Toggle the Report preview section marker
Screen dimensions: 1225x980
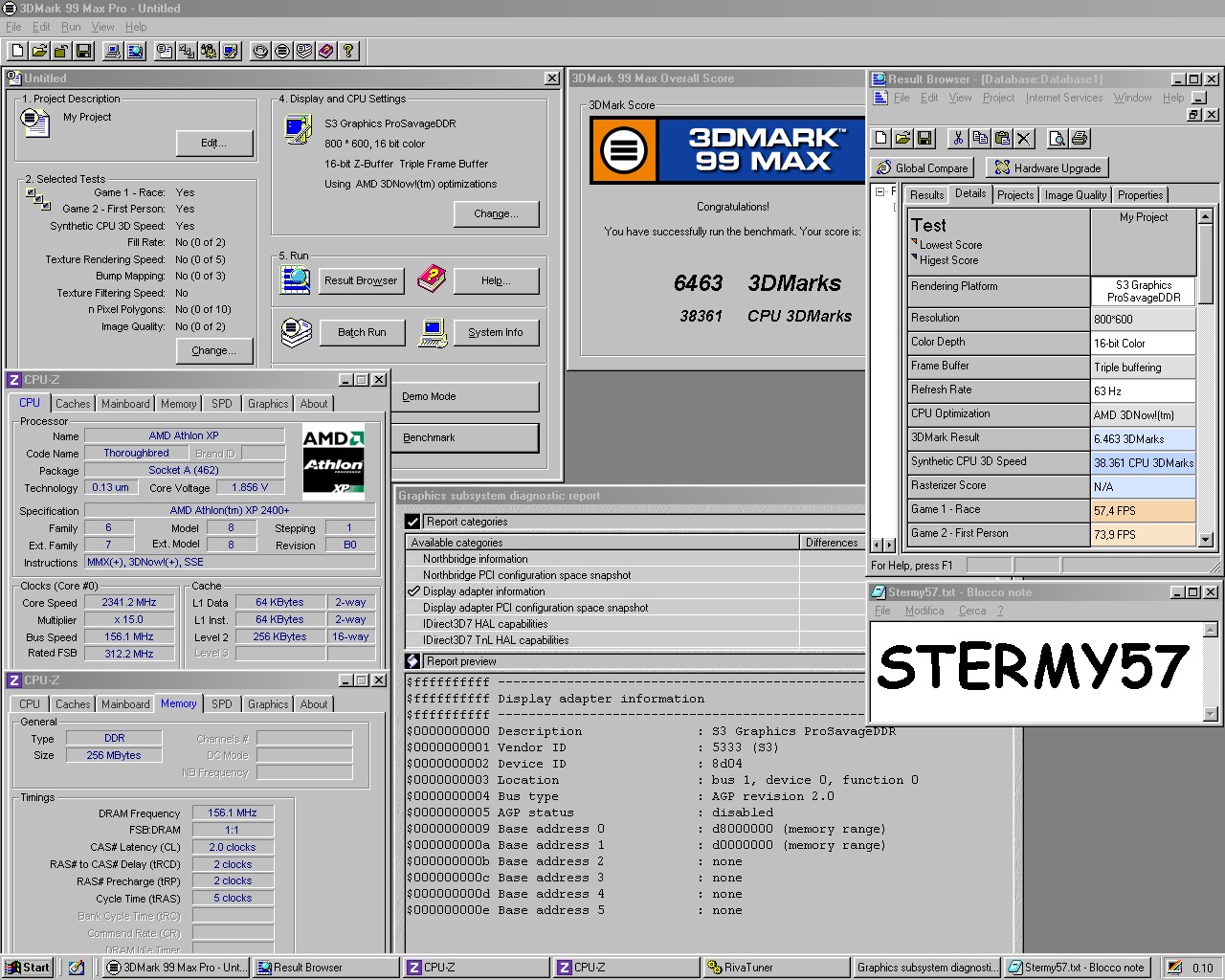point(412,661)
